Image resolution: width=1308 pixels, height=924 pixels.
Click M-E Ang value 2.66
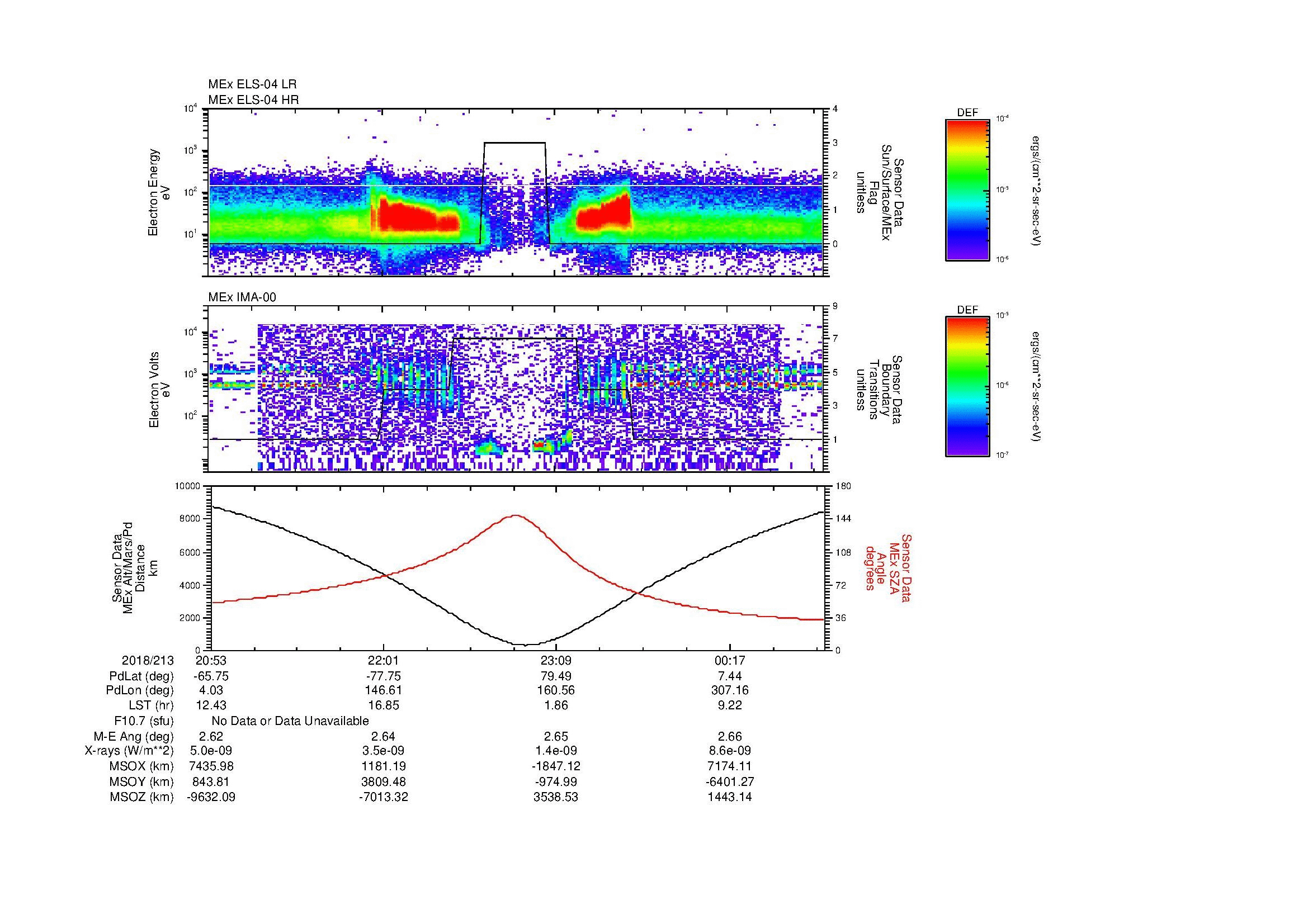pos(730,737)
